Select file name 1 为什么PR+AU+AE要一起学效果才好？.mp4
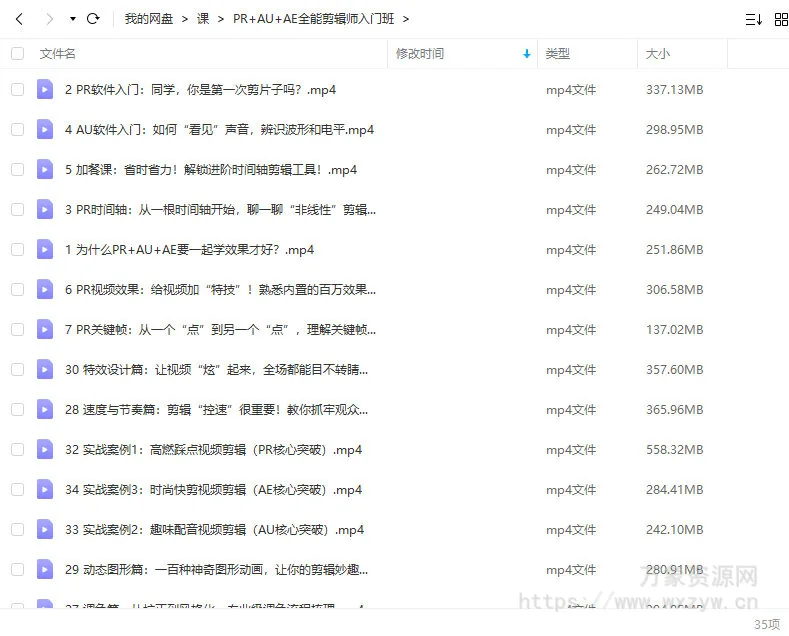Viewport: 789px width, 636px height. click(x=189, y=250)
